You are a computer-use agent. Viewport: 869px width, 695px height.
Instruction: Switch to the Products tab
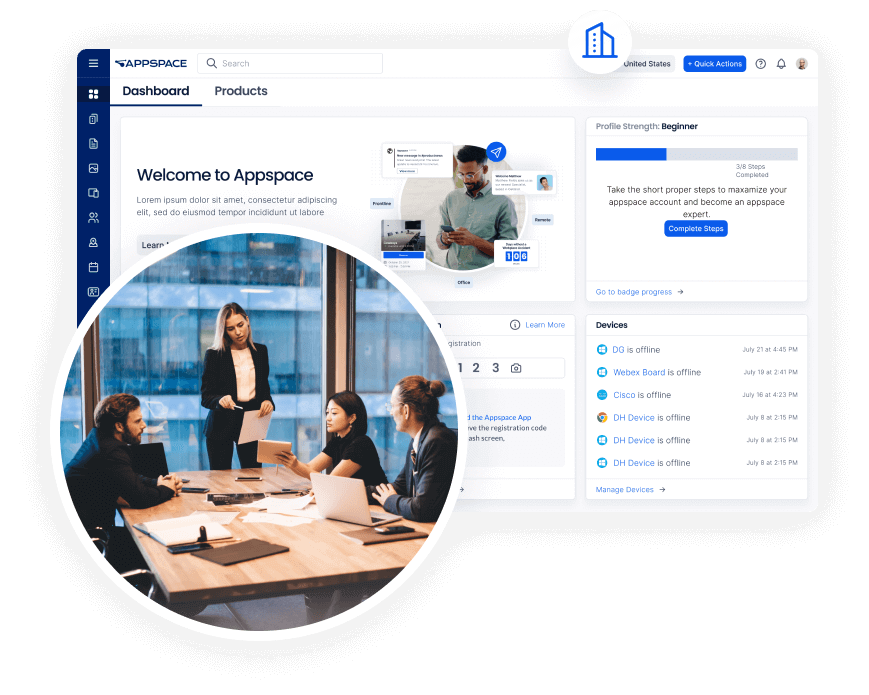click(x=241, y=91)
